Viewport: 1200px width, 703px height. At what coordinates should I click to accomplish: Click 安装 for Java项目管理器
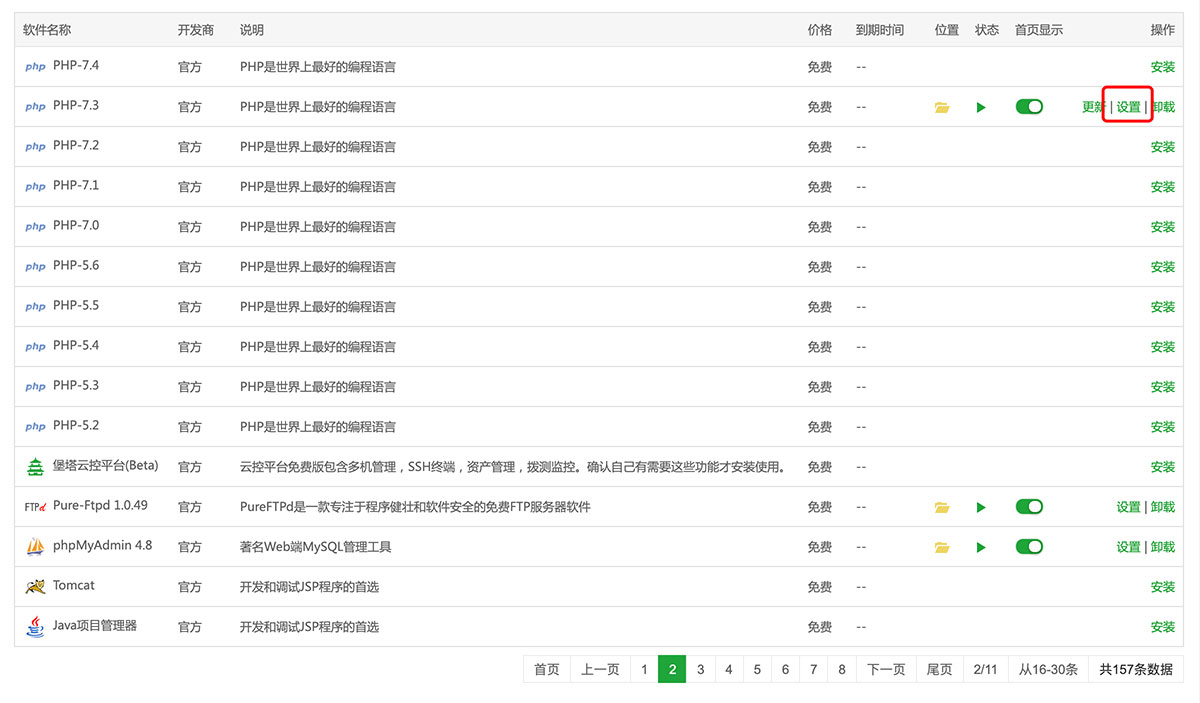tap(1163, 627)
